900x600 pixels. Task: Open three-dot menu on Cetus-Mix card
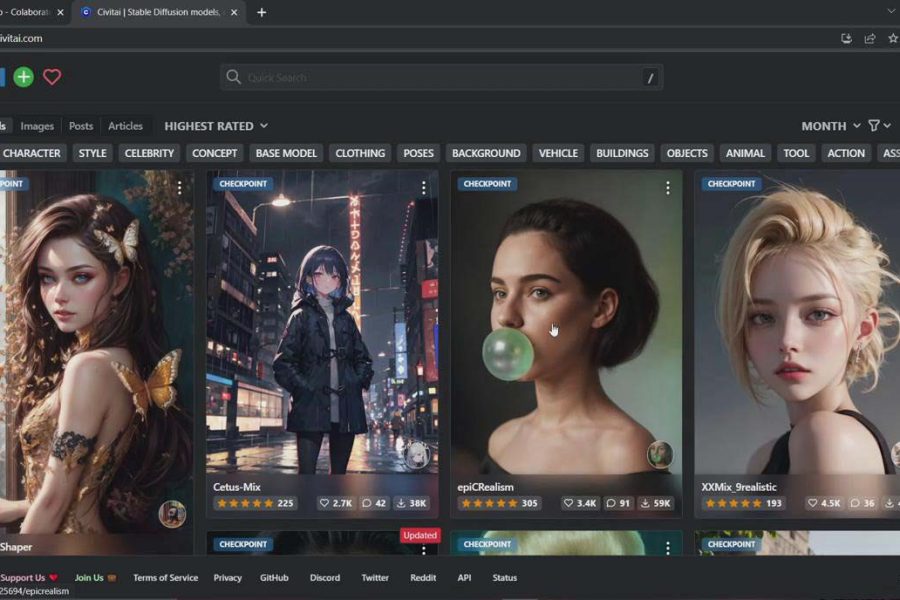424,188
